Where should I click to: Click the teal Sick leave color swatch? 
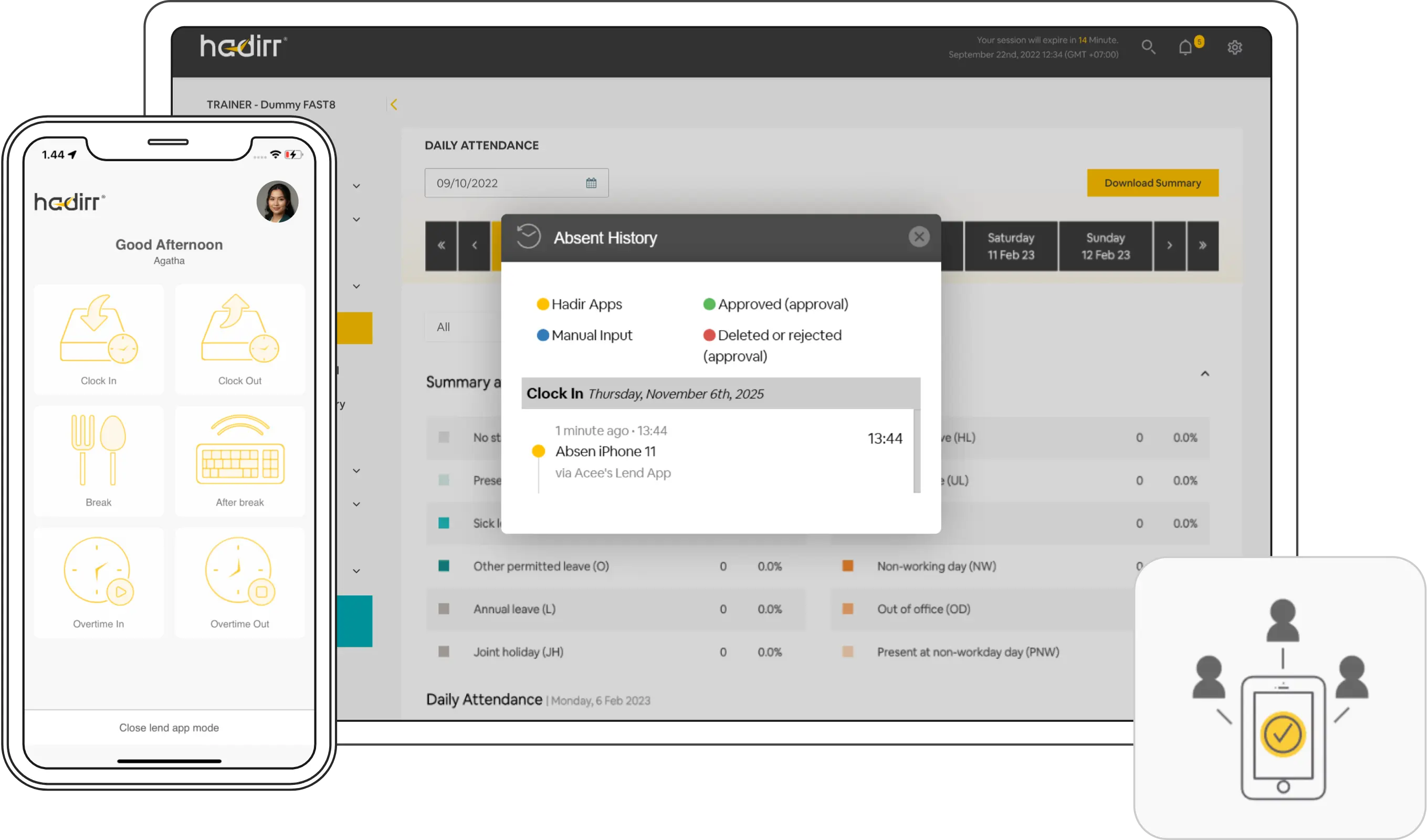click(444, 523)
